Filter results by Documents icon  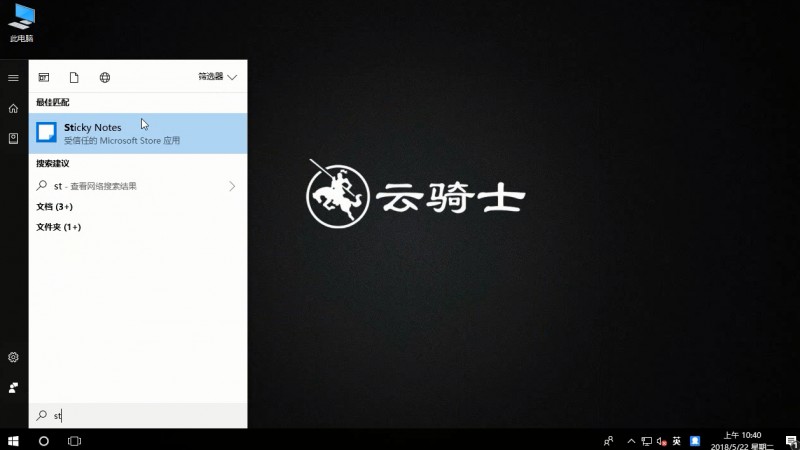click(74, 77)
